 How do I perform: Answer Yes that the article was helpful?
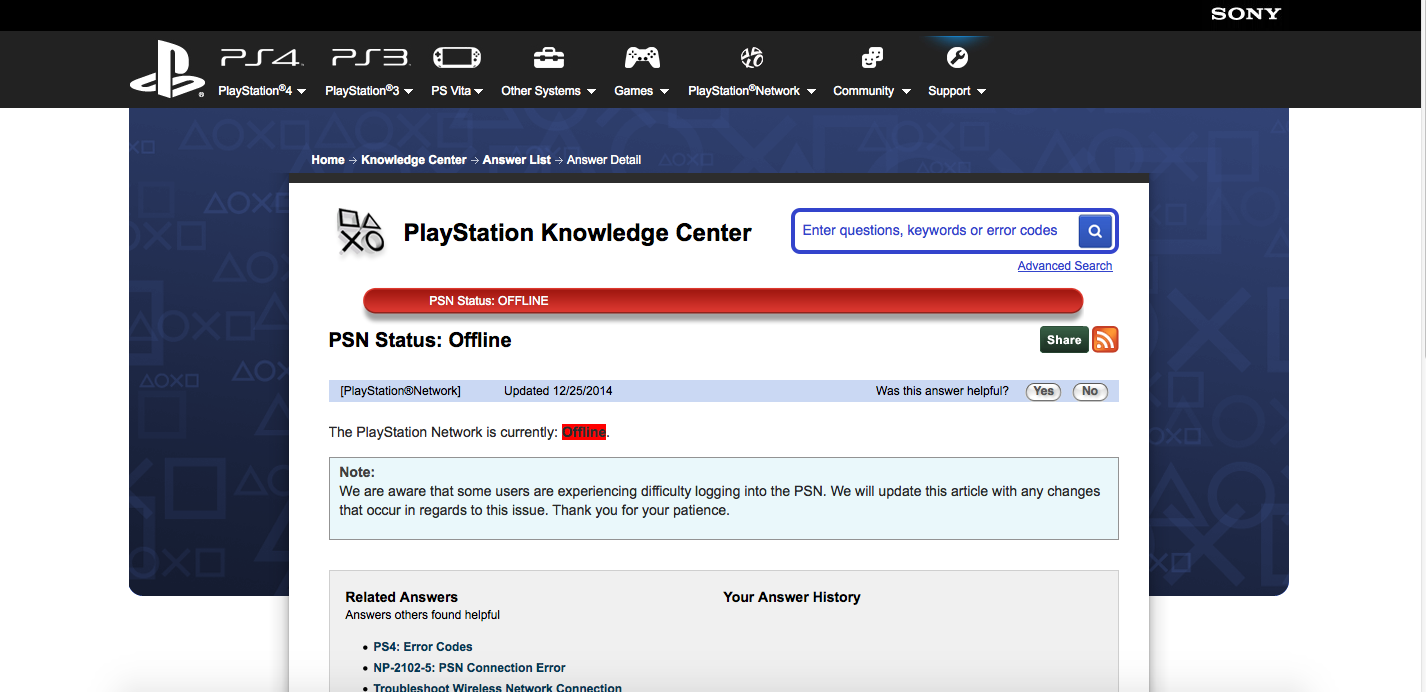tap(1043, 391)
